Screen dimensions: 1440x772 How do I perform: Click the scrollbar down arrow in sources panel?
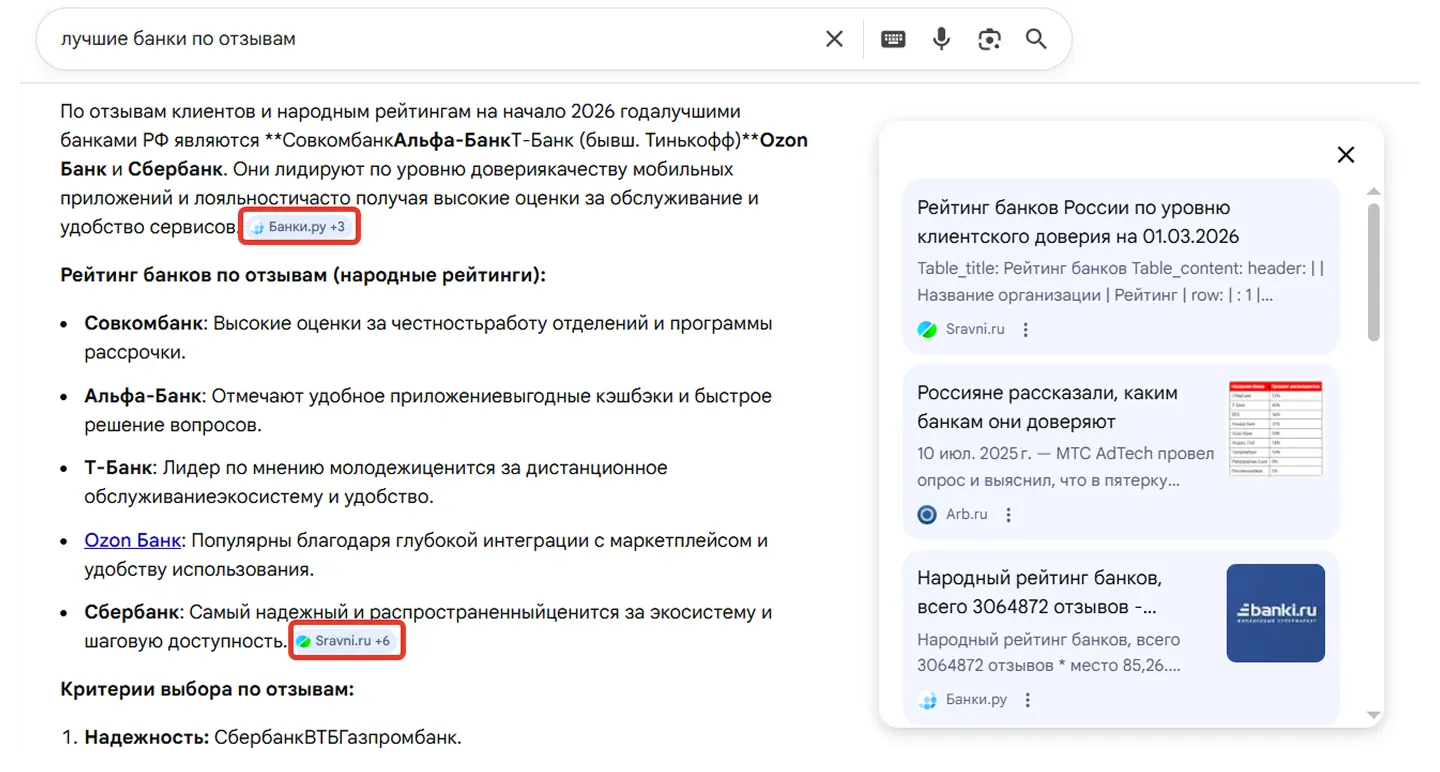click(1374, 715)
